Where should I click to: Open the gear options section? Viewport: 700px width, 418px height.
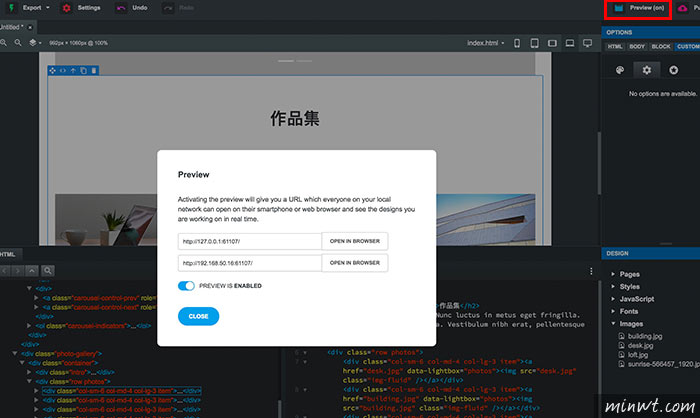pos(646,70)
